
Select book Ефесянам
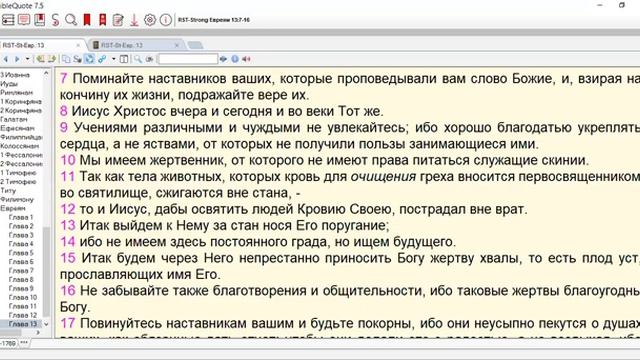(x=17, y=128)
